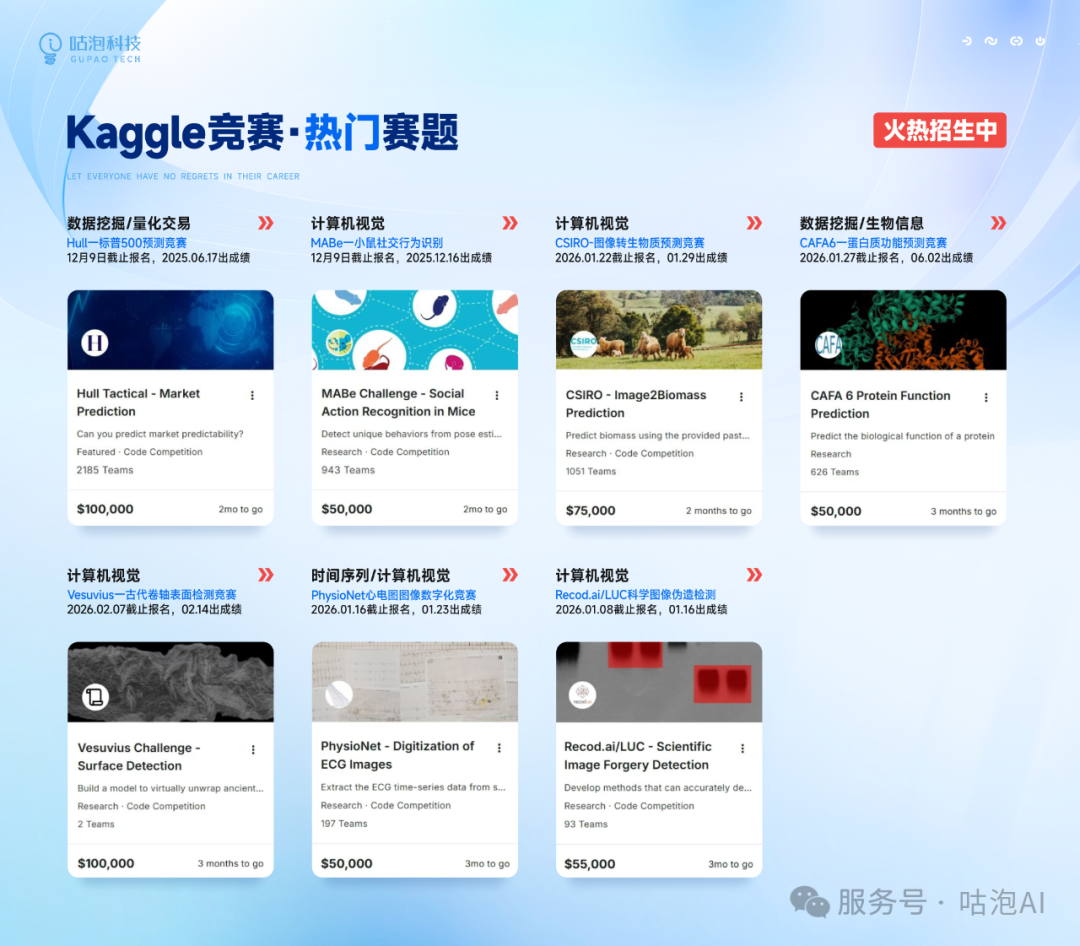Click the title CAFA 6 Protein Function Prediction
The image size is (1080, 946).
coord(880,404)
